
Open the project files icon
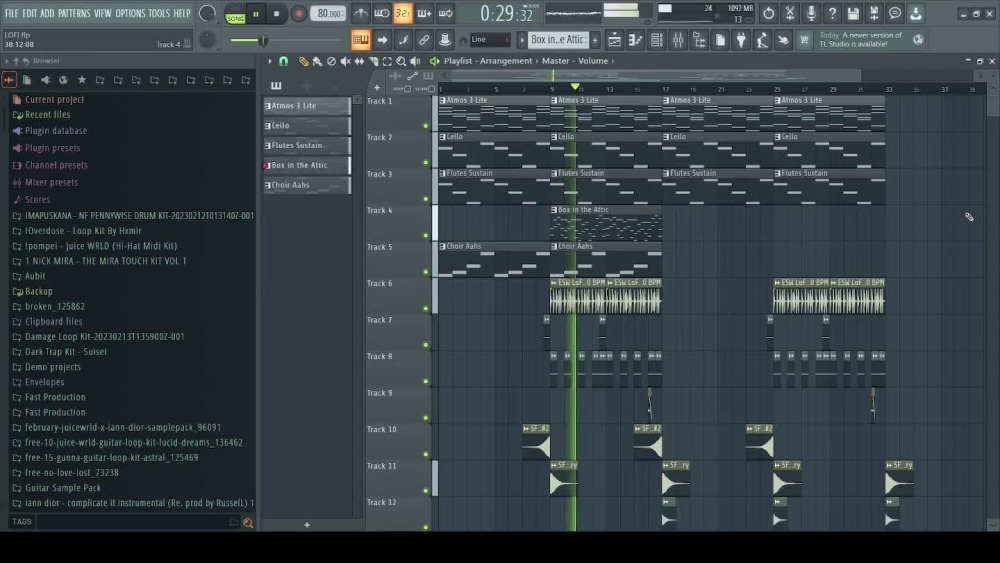[720, 40]
